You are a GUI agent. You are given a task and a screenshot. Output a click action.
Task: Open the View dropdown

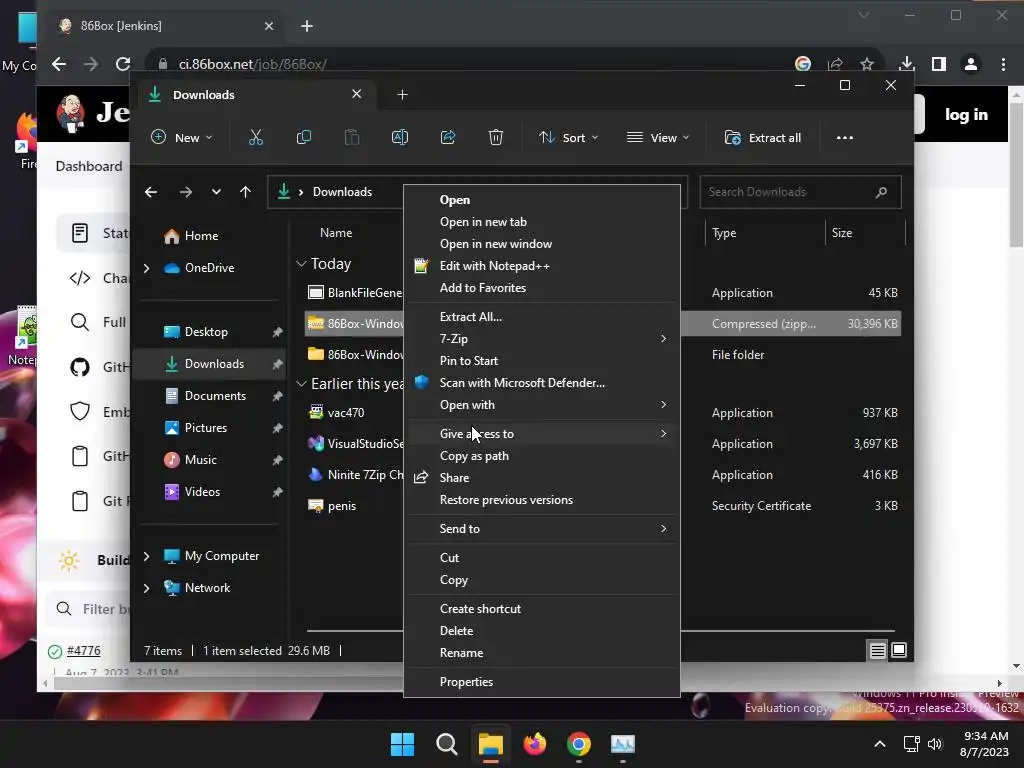pos(658,138)
